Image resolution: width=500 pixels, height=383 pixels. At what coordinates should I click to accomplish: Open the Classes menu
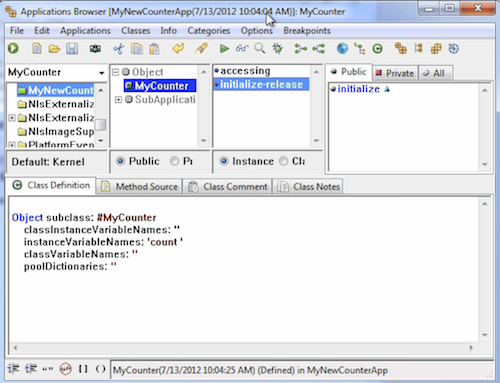135,31
